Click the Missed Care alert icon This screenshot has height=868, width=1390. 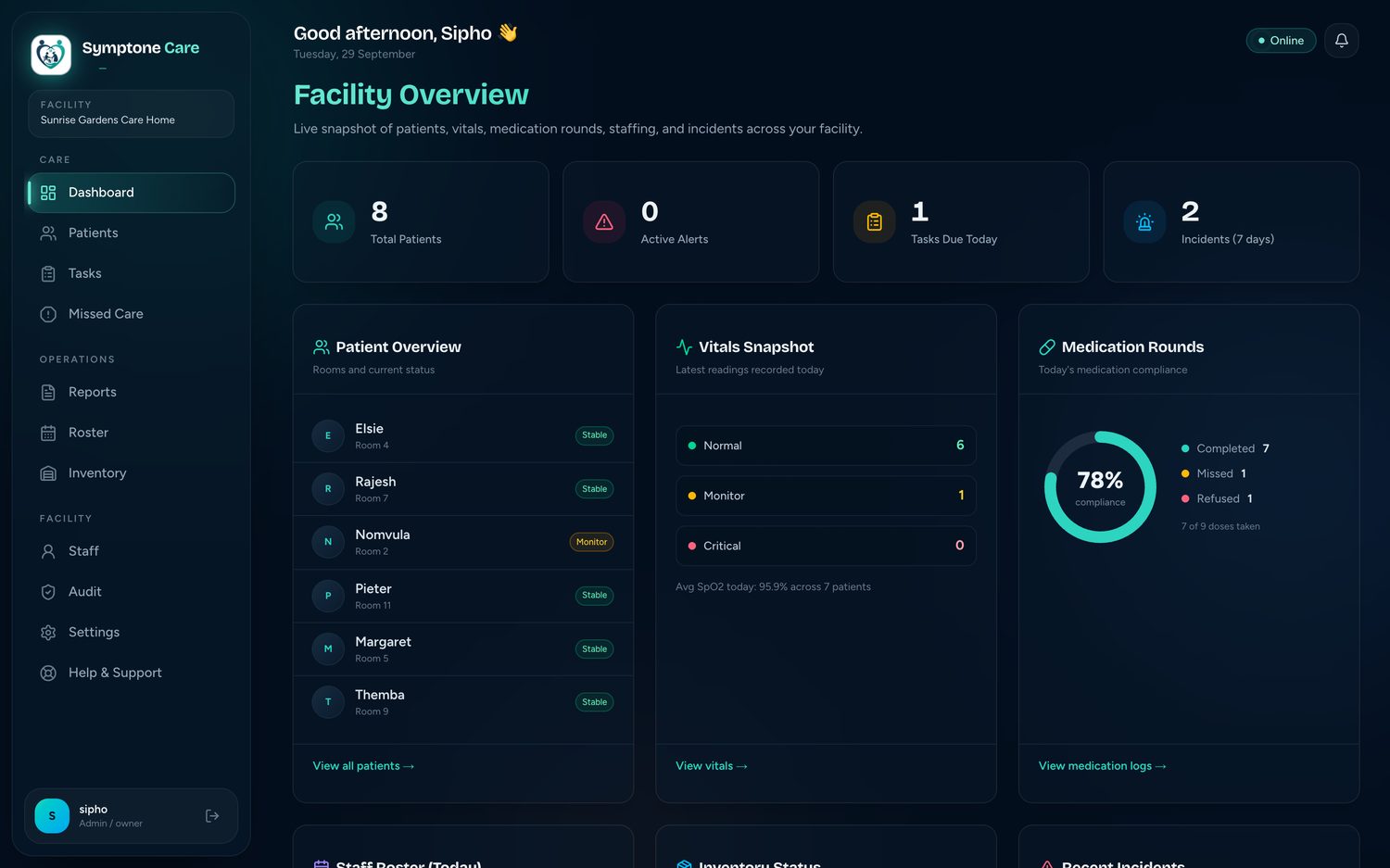click(48, 314)
